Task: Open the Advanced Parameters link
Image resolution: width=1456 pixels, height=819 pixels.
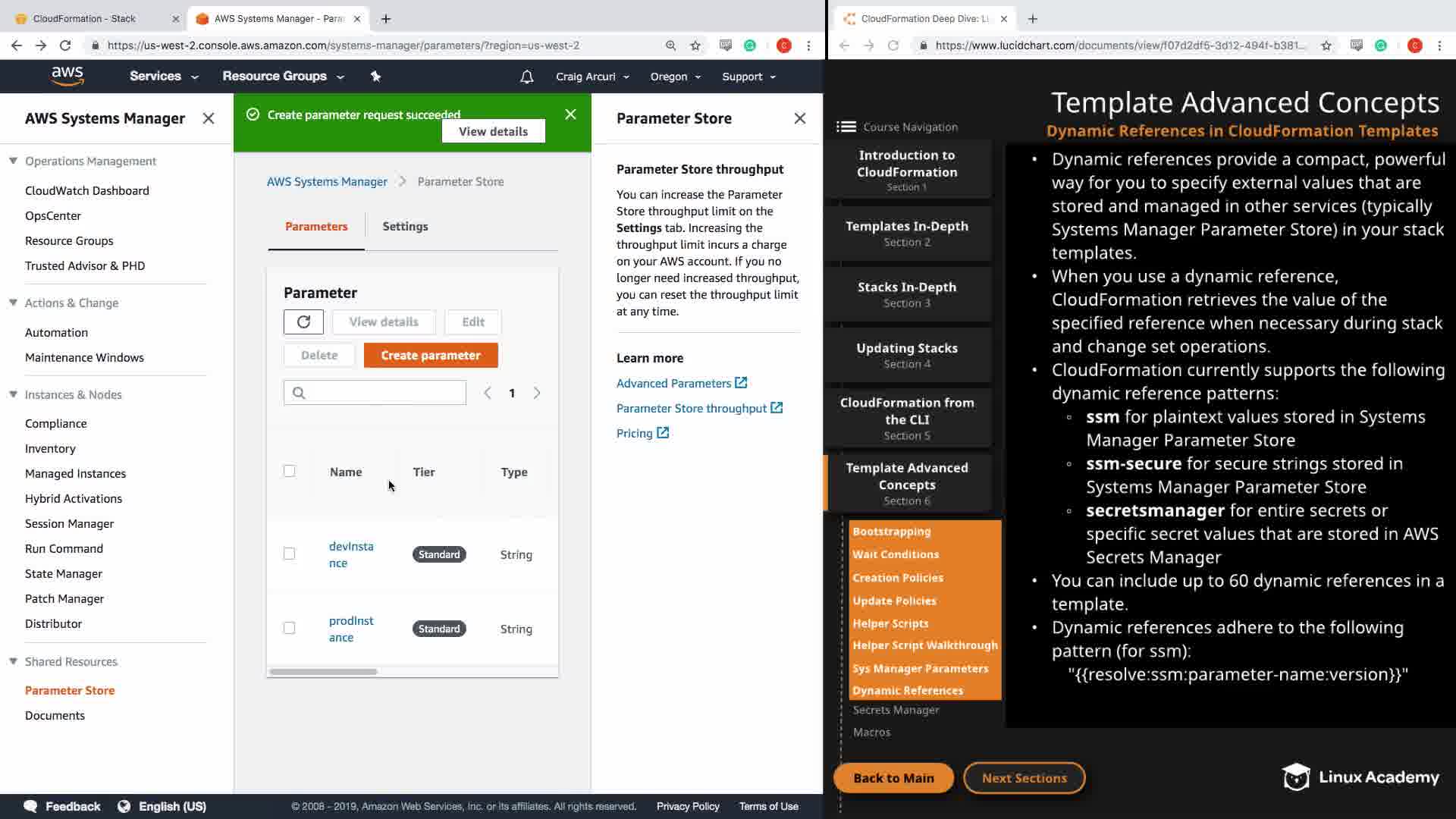Action: (x=673, y=383)
